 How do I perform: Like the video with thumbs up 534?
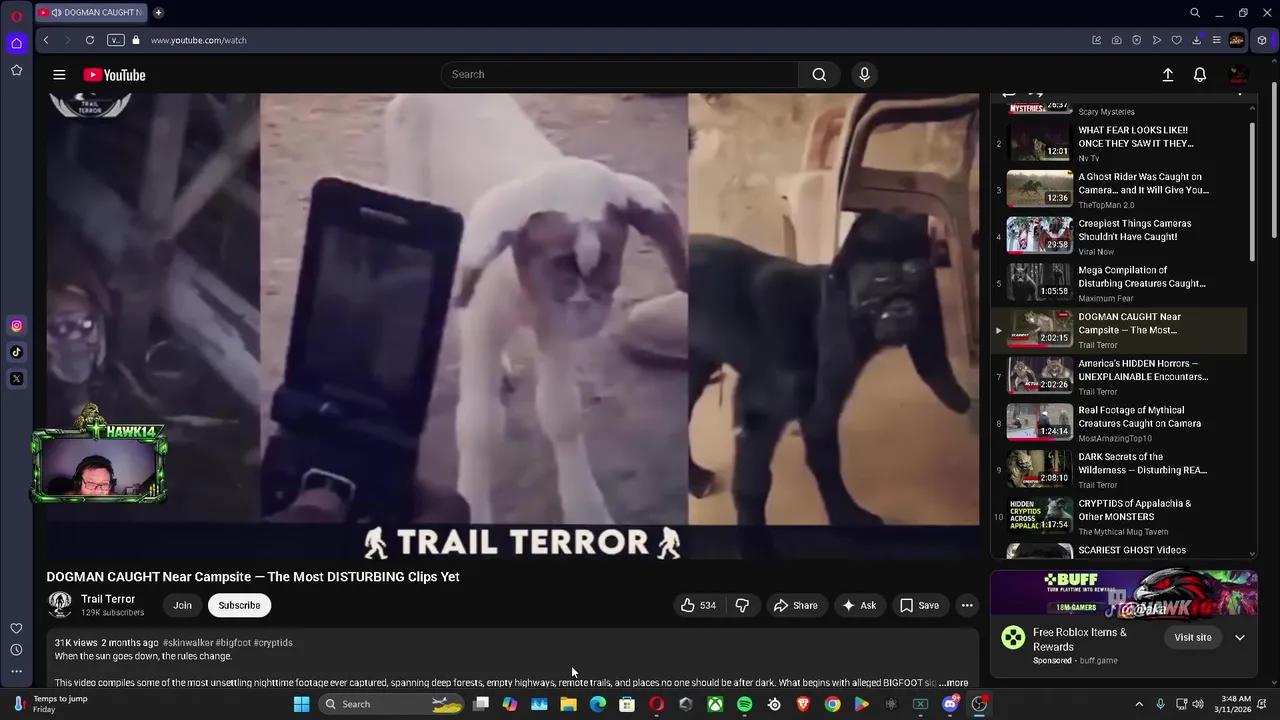click(x=698, y=605)
